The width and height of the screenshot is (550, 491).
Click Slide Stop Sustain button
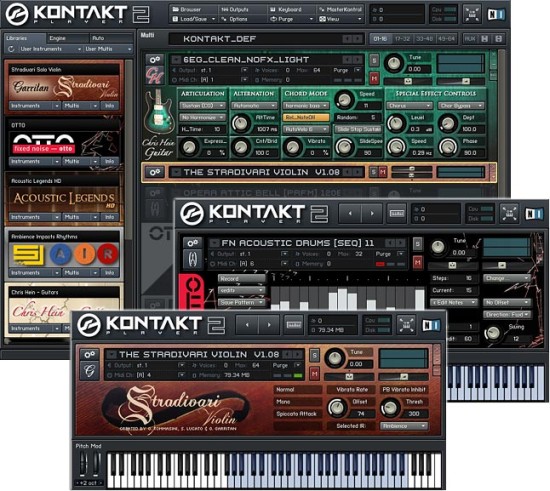coord(358,129)
